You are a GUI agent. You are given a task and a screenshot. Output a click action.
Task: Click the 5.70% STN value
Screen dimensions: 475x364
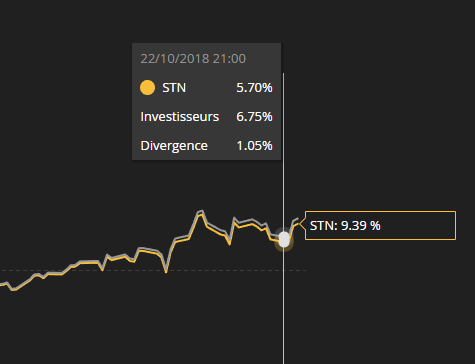tap(254, 88)
